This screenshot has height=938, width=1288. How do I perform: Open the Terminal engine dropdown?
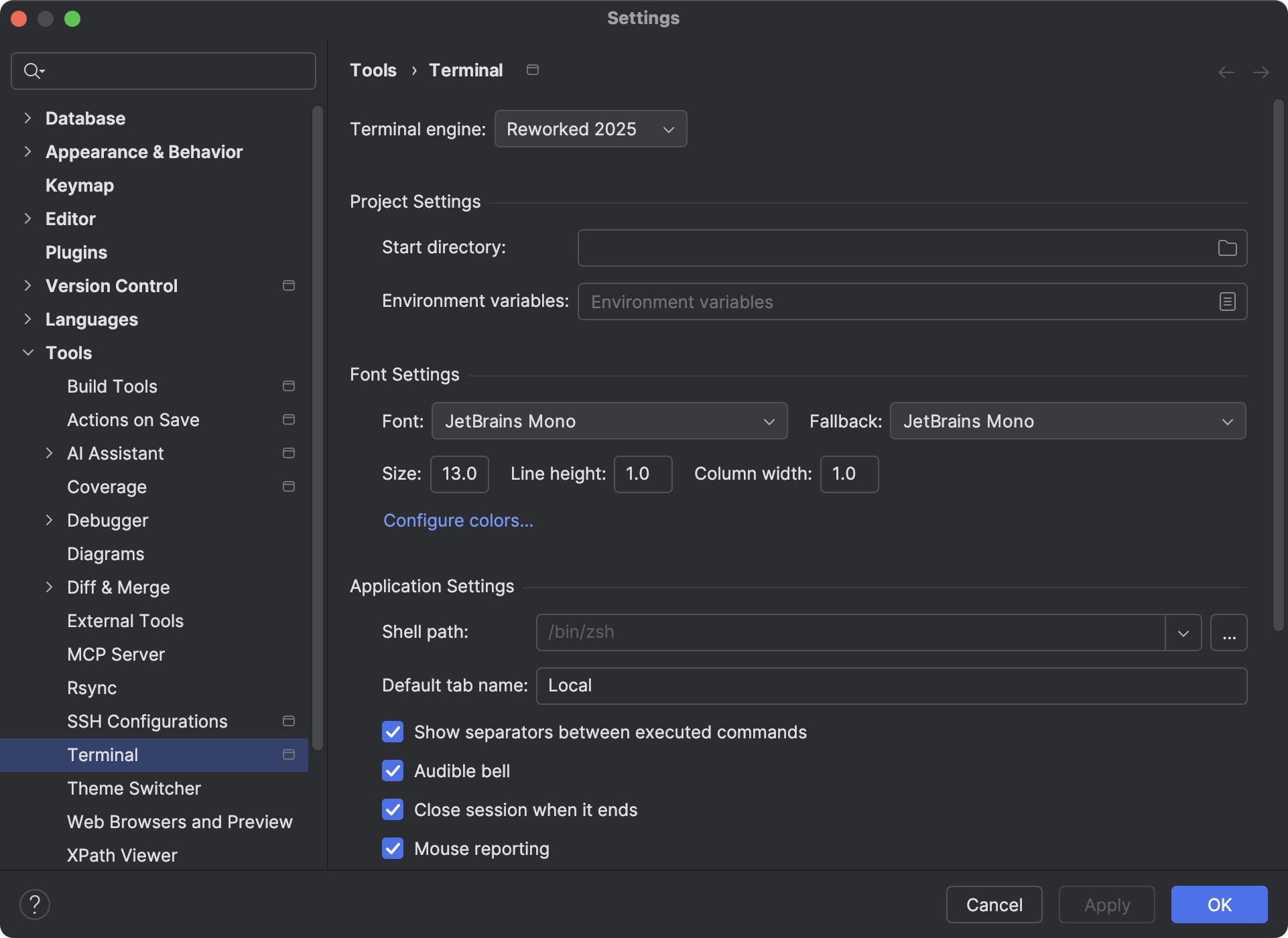point(590,129)
